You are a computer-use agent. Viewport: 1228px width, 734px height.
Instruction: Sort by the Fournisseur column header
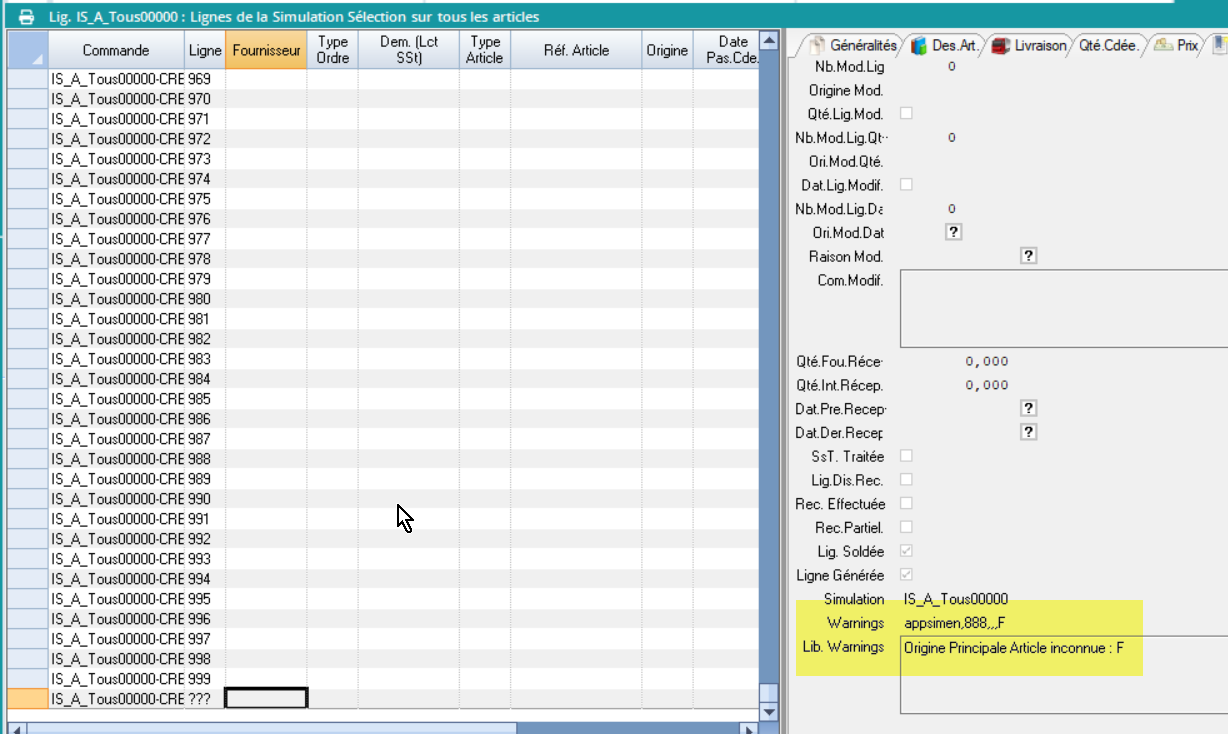266,50
